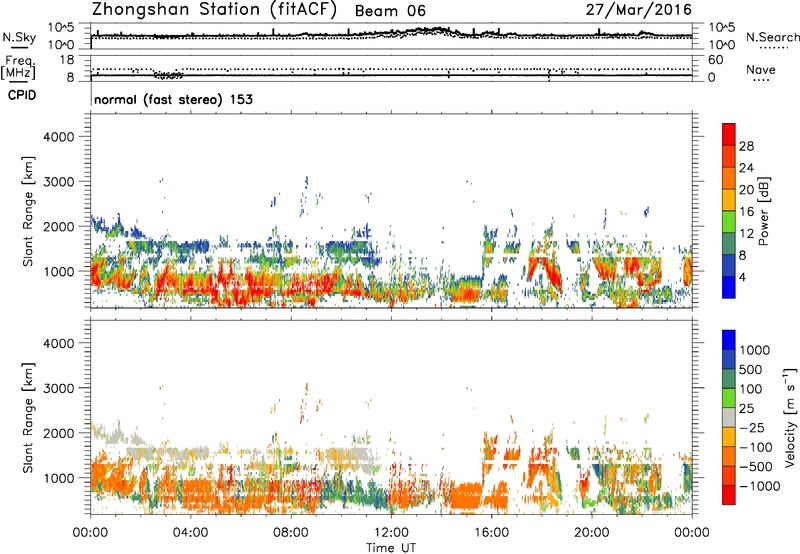Image resolution: width=800 pixels, height=554 pixels.
Task: Click the '-1000' velocity color bar label
Action: coord(760,486)
